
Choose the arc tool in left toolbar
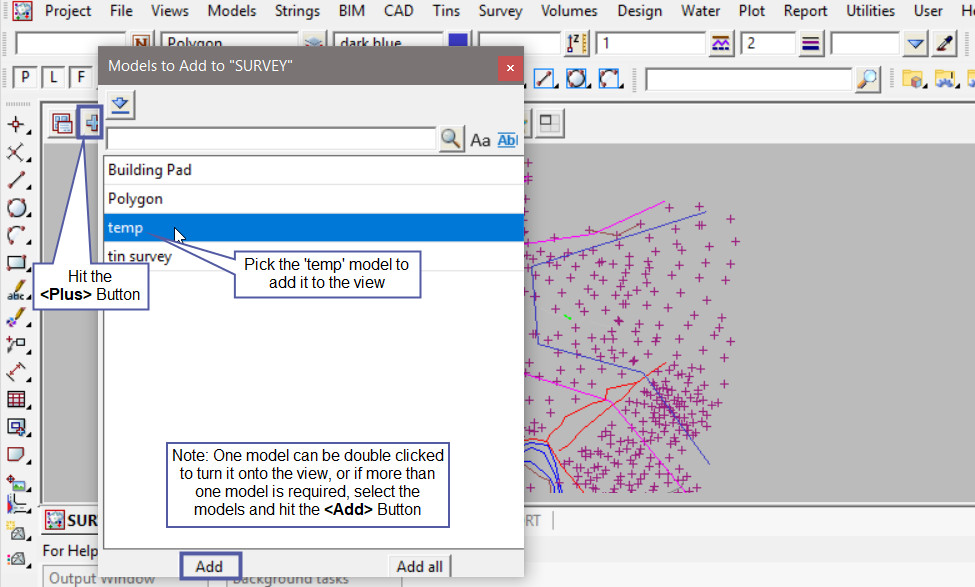[x=16, y=236]
